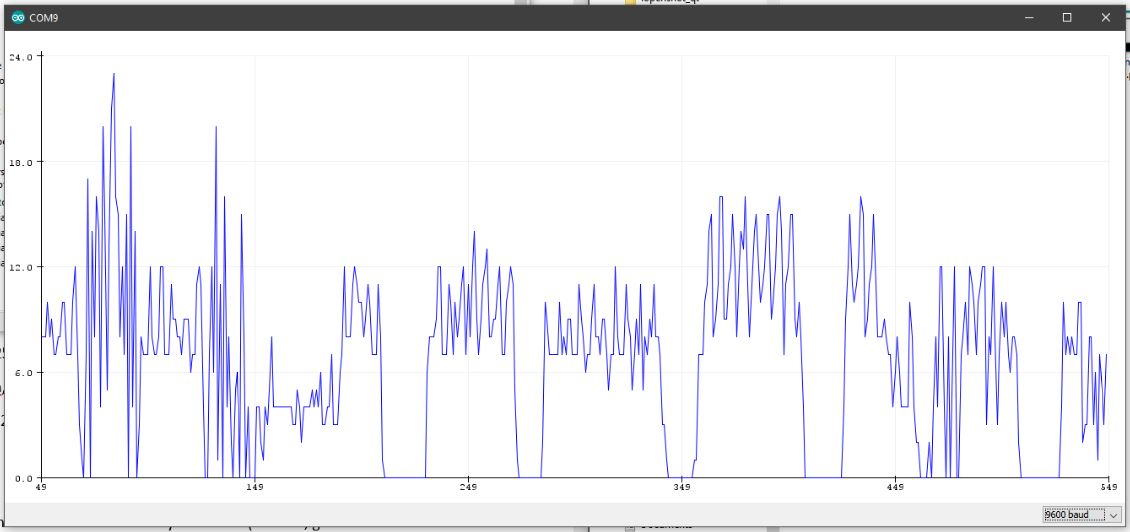Viewport: 1130px width, 532px height.
Task: Click the 0.0 y-axis label
Action: (x=22, y=478)
